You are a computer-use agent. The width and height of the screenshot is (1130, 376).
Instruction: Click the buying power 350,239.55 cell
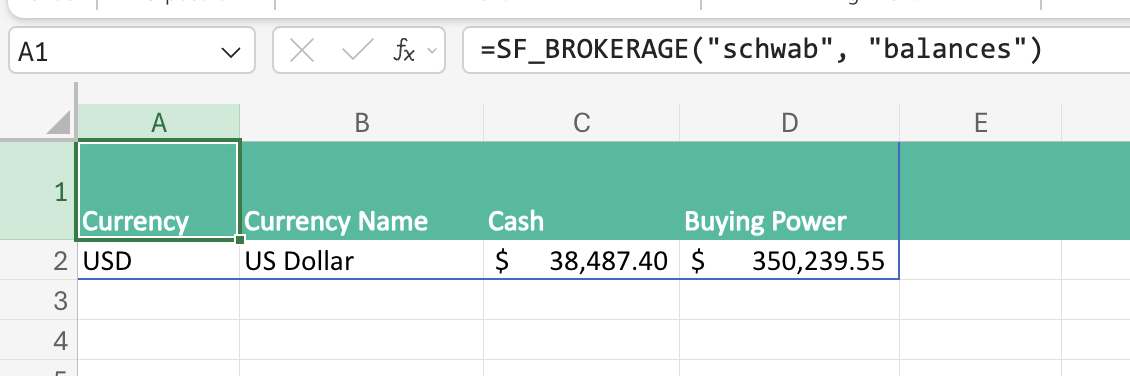(x=790, y=260)
